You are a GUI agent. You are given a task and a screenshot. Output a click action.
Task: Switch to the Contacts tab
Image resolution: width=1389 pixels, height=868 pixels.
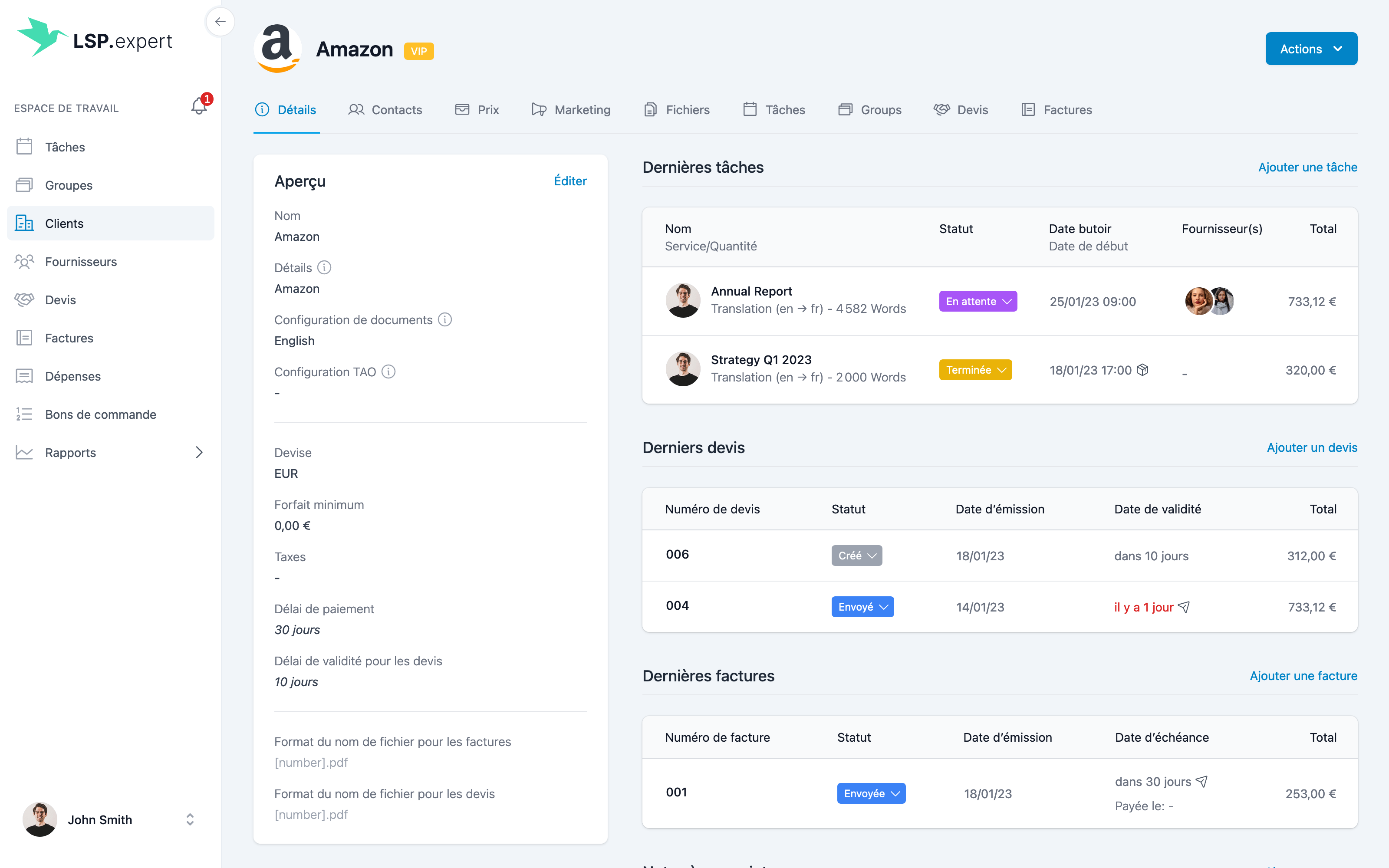click(x=385, y=110)
